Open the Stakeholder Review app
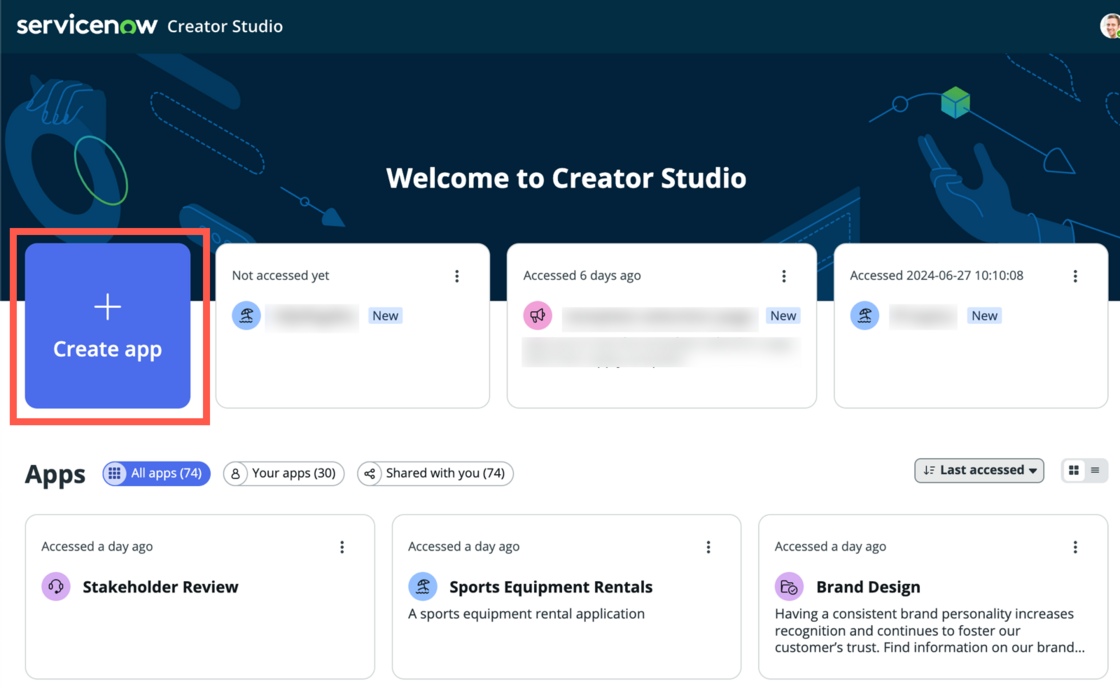Screen dimensions: 1120x691 pyautogui.click(x=160, y=587)
